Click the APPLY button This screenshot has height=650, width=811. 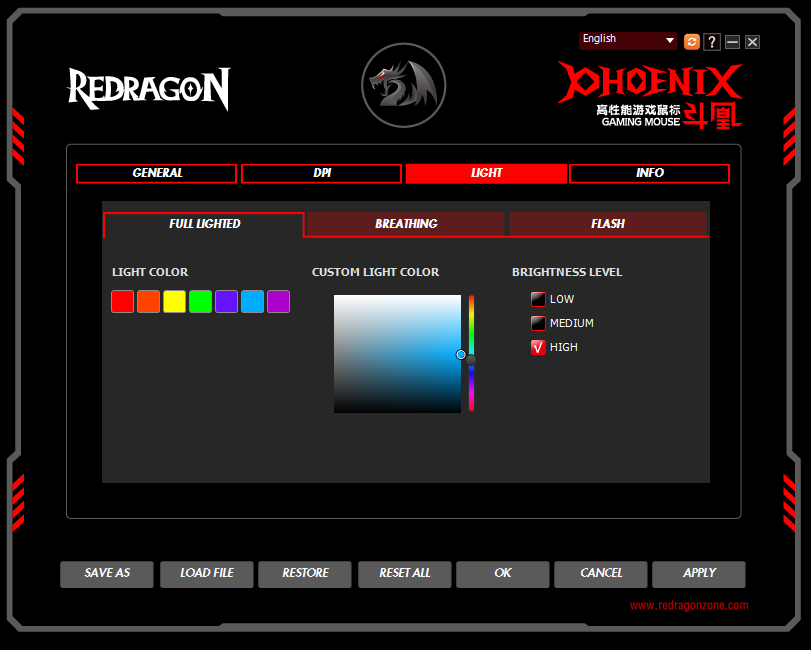point(699,573)
